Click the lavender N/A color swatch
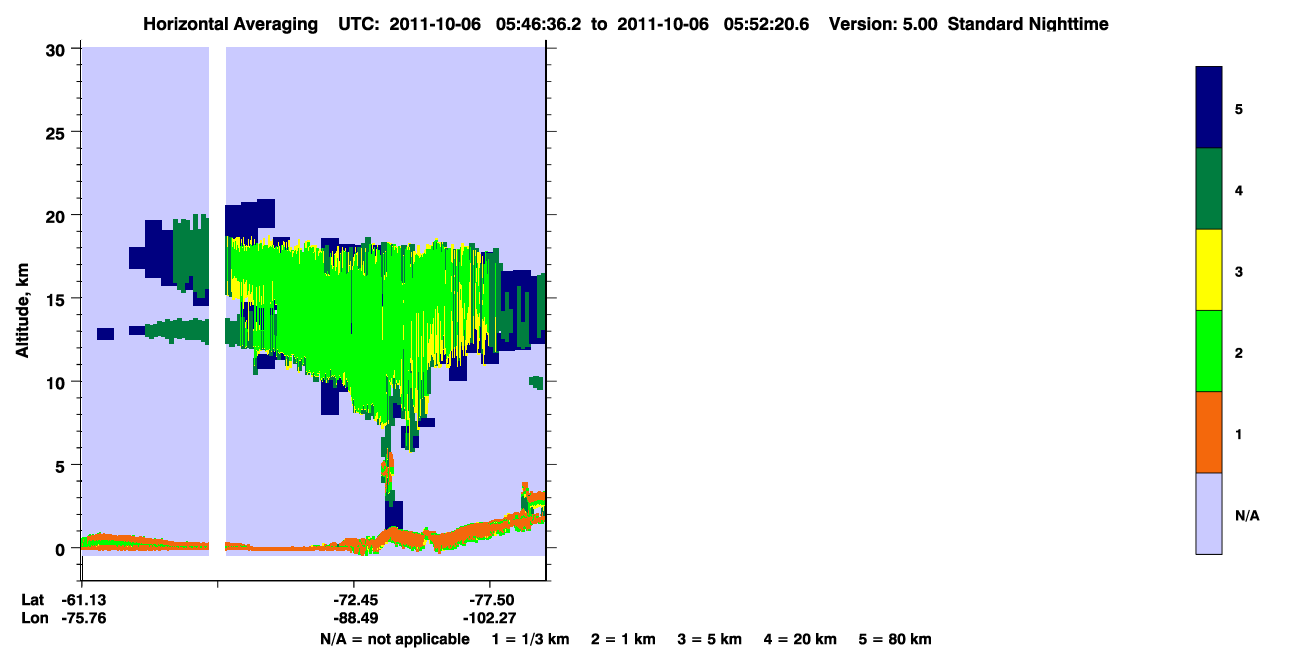 1209,513
